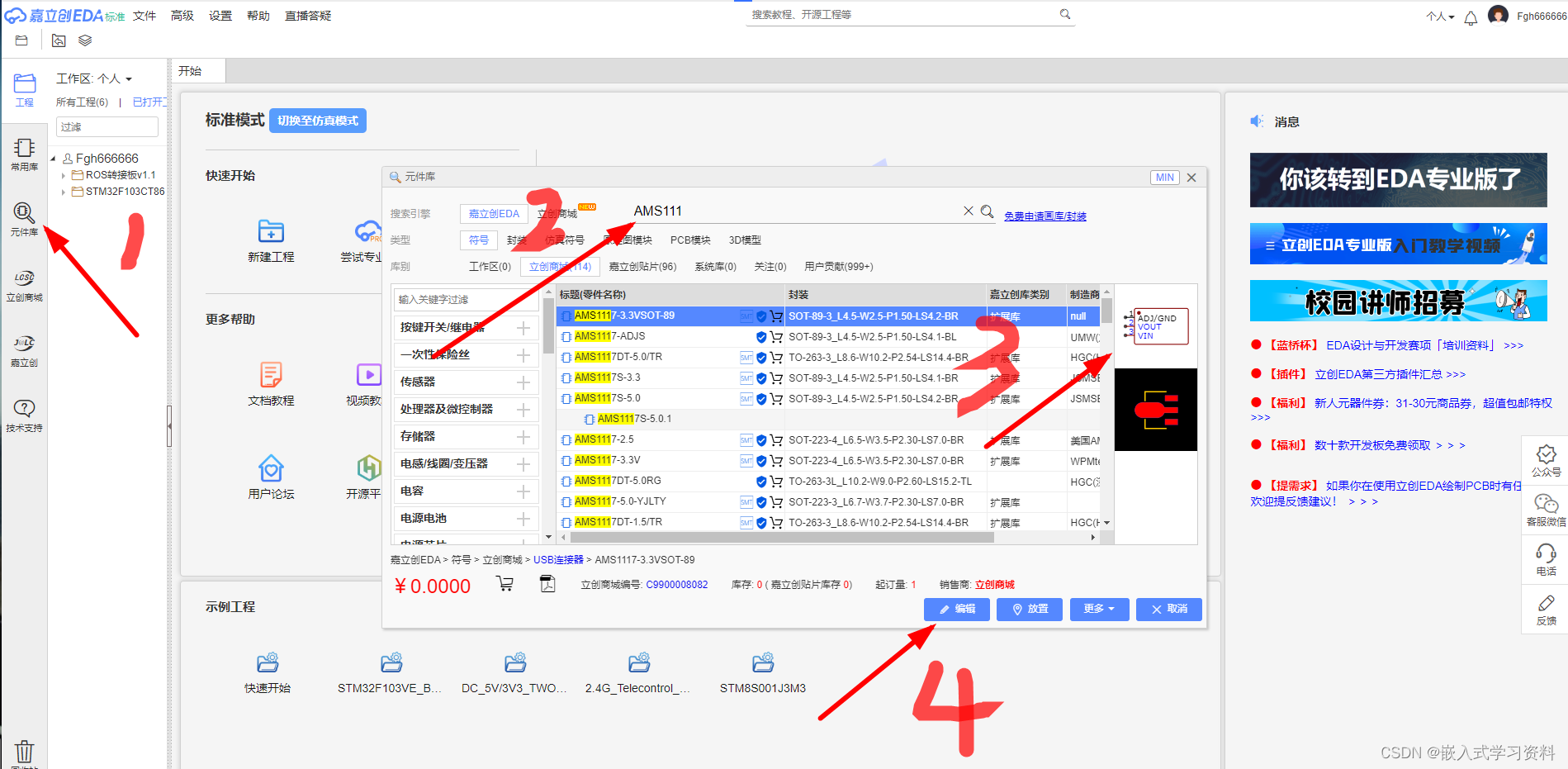Expand the STM32F103CT86 project
1568x769 pixels.
point(64,192)
